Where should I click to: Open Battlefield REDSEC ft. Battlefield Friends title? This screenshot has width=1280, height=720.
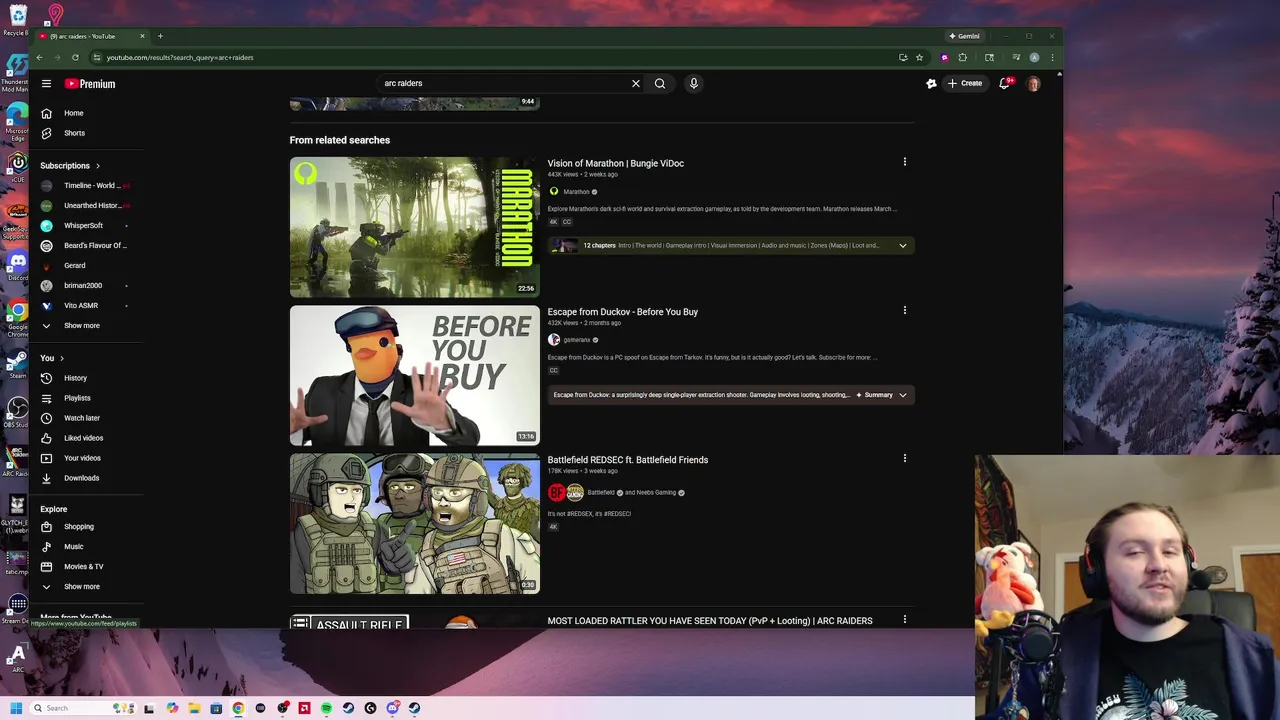point(627,460)
